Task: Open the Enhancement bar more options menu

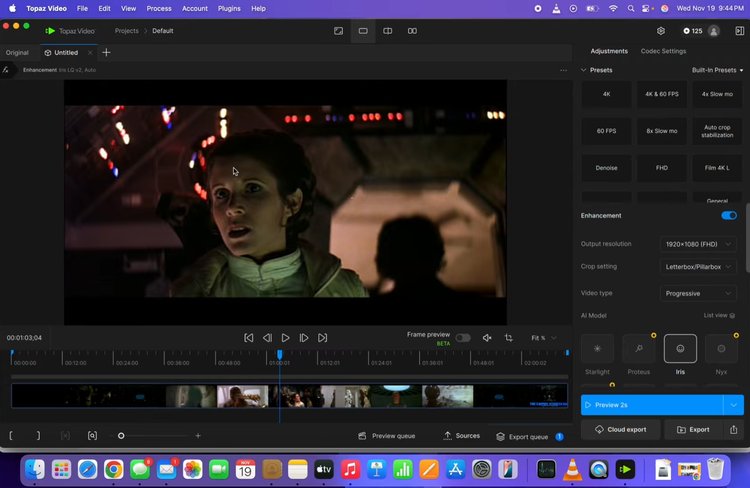Action: (x=563, y=70)
